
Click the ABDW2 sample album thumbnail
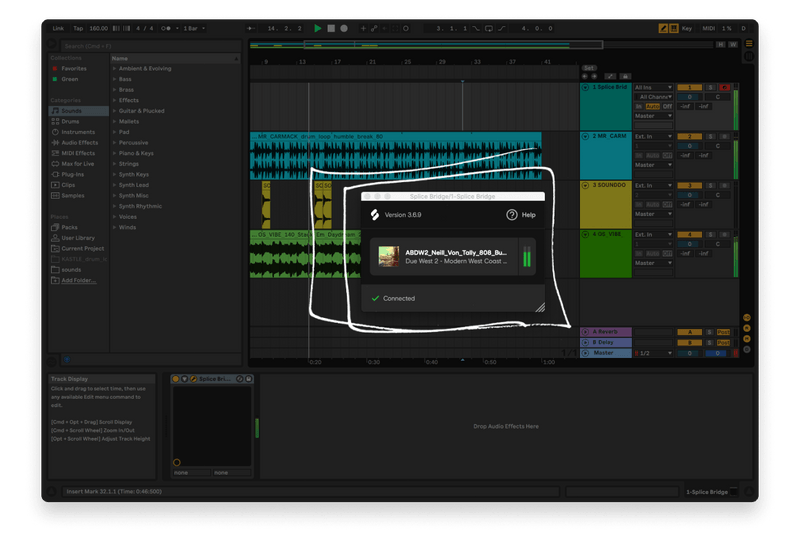pos(389,256)
